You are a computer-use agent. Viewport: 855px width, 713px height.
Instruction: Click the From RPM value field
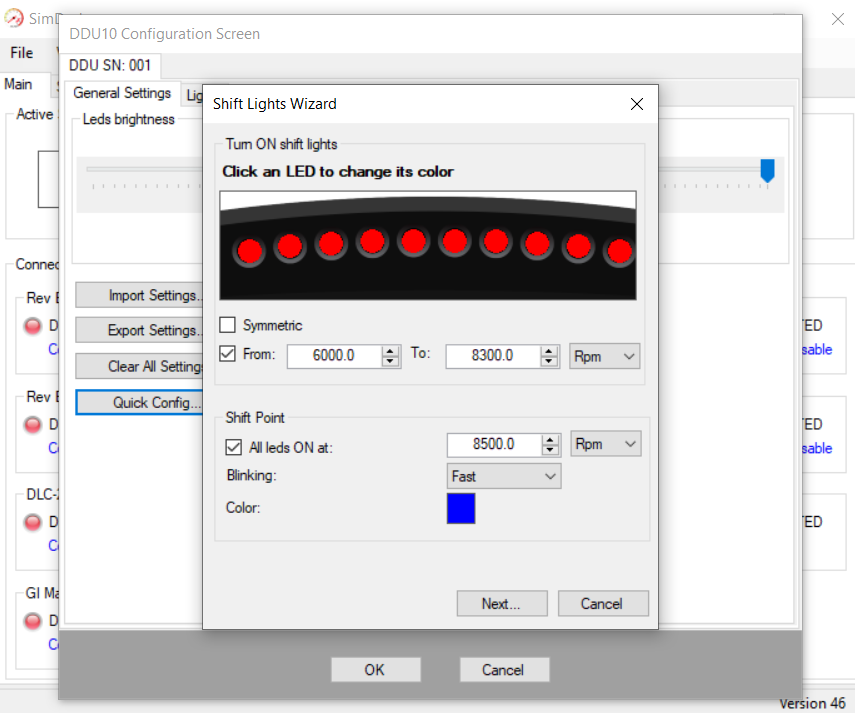(x=333, y=356)
